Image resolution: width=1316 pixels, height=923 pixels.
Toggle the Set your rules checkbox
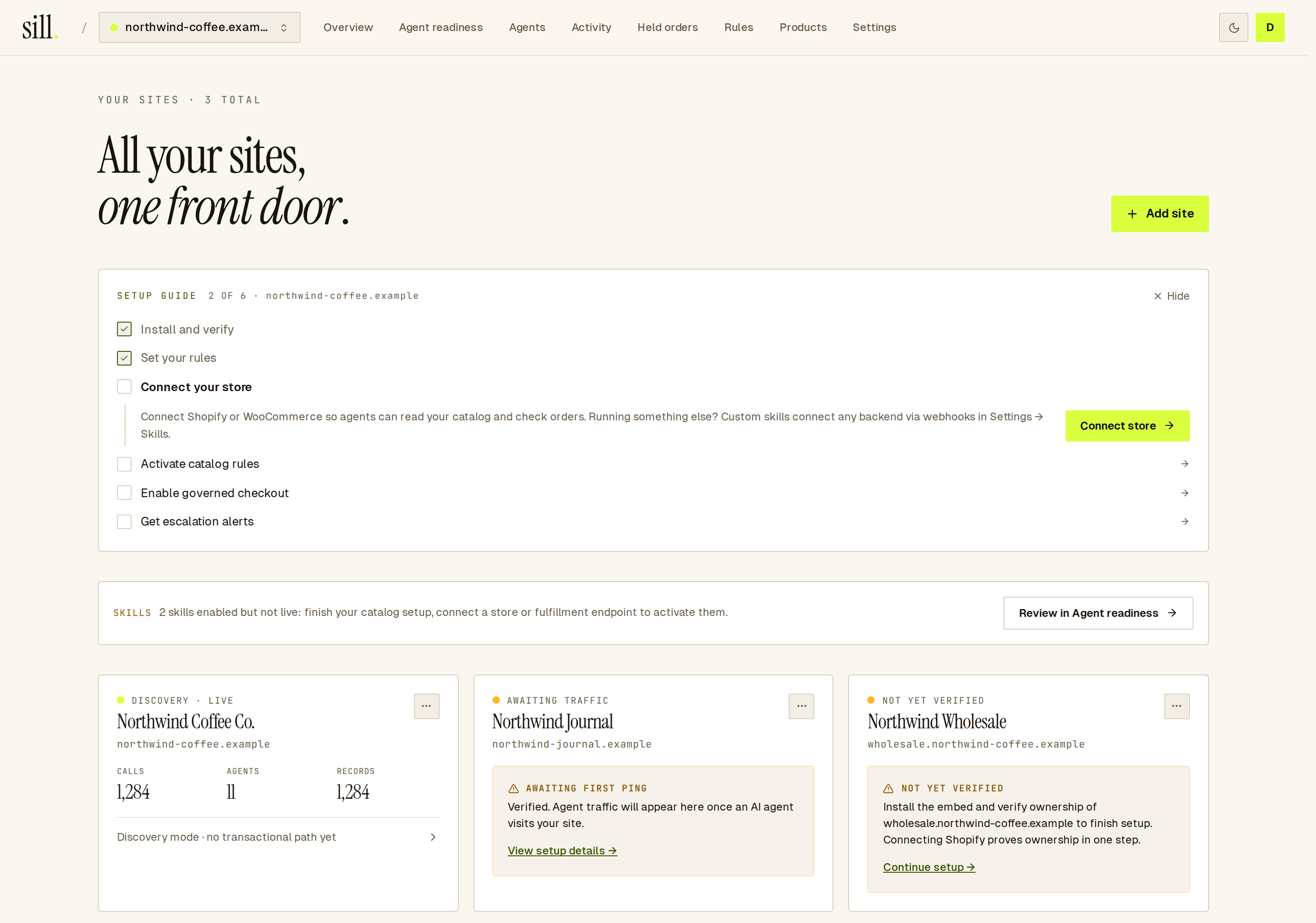(124, 358)
